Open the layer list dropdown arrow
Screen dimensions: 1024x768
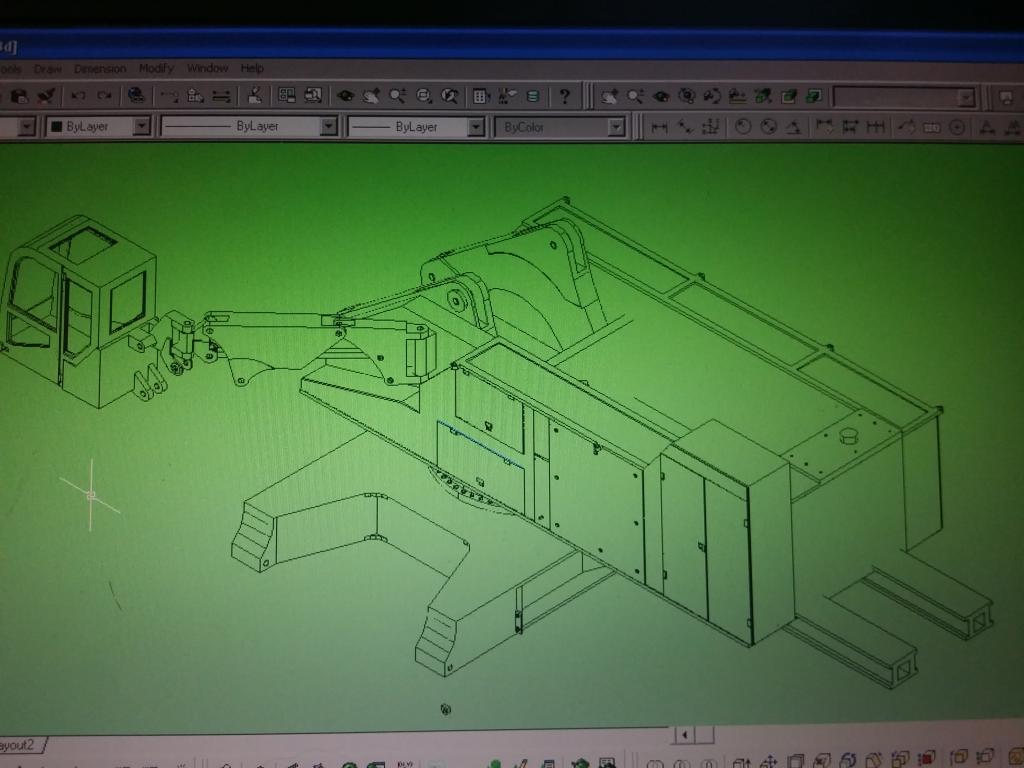(x=26, y=125)
